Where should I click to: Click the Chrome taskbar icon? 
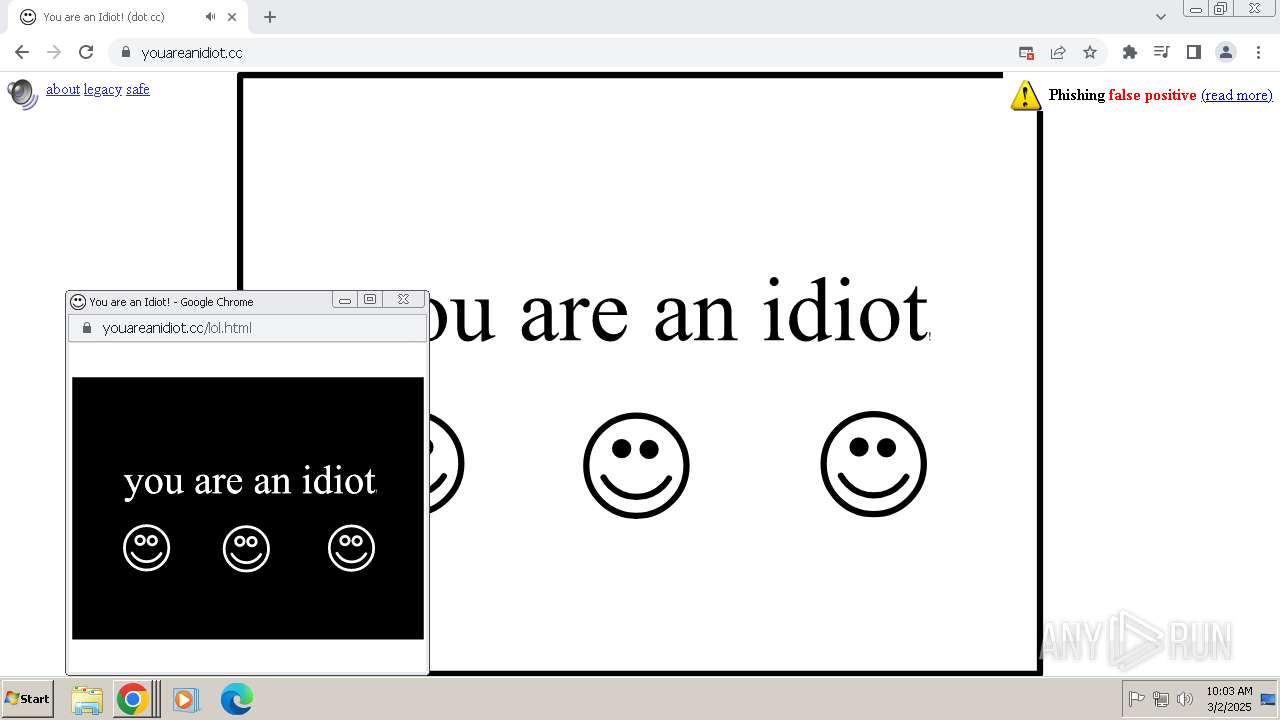pos(132,699)
